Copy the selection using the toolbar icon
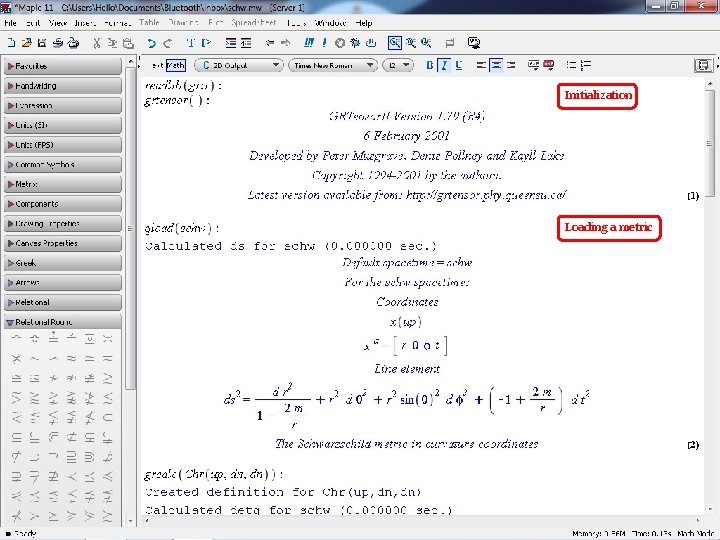Image resolution: width=720 pixels, height=540 pixels. 112,43
